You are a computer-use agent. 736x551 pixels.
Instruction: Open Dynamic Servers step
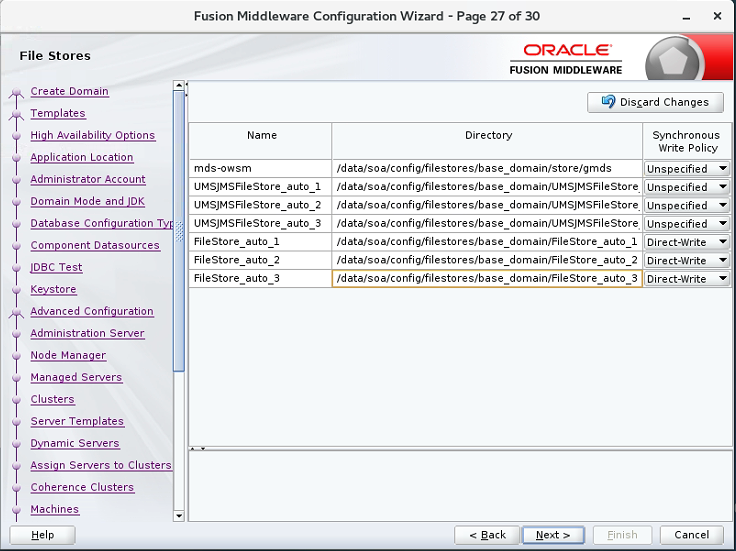pos(75,443)
